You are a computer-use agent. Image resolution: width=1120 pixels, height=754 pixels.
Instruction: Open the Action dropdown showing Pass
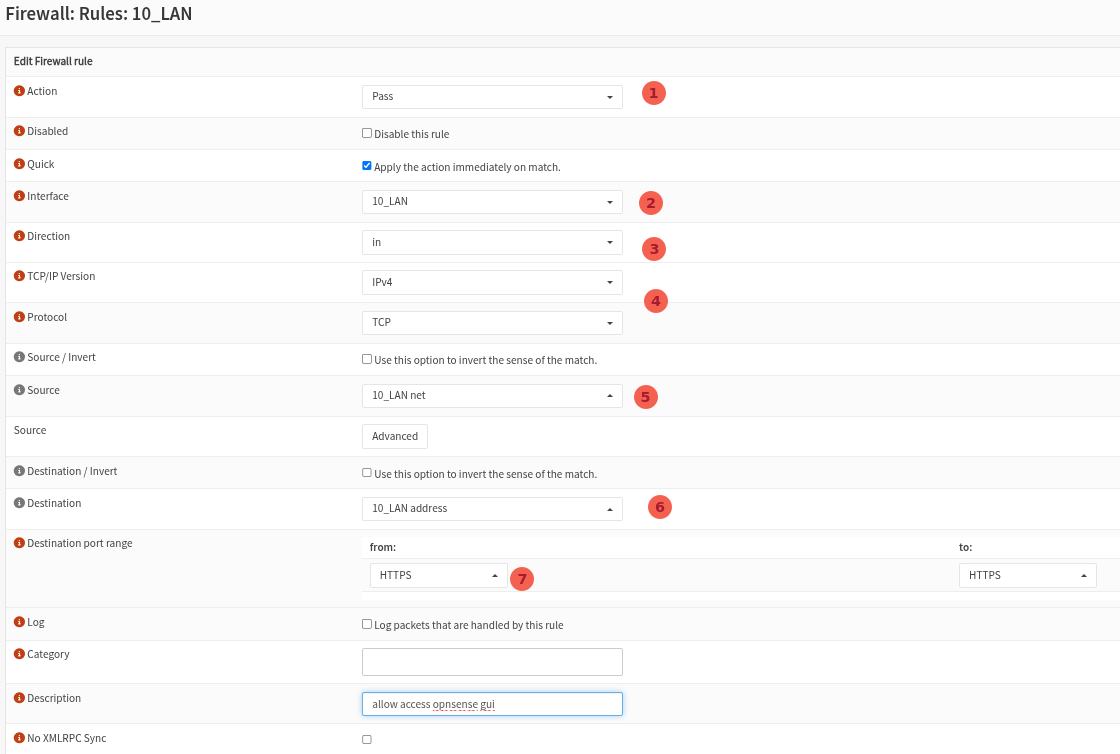[x=492, y=96]
